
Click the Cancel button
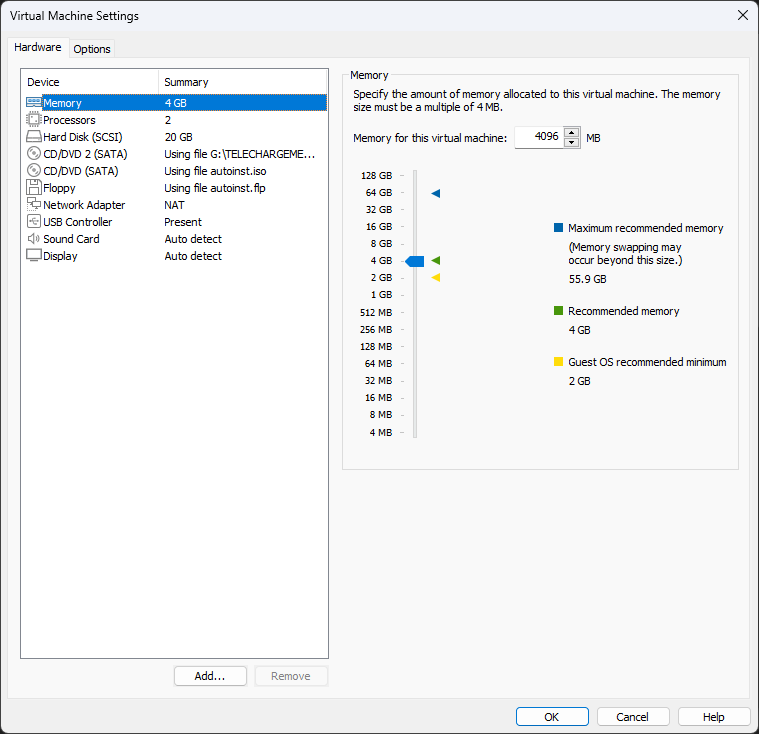click(x=632, y=717)
